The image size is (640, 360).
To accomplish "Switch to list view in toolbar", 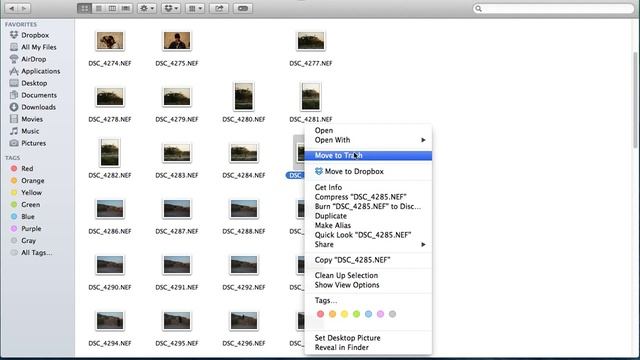I will pyautogui.click(x=98, y=8).
